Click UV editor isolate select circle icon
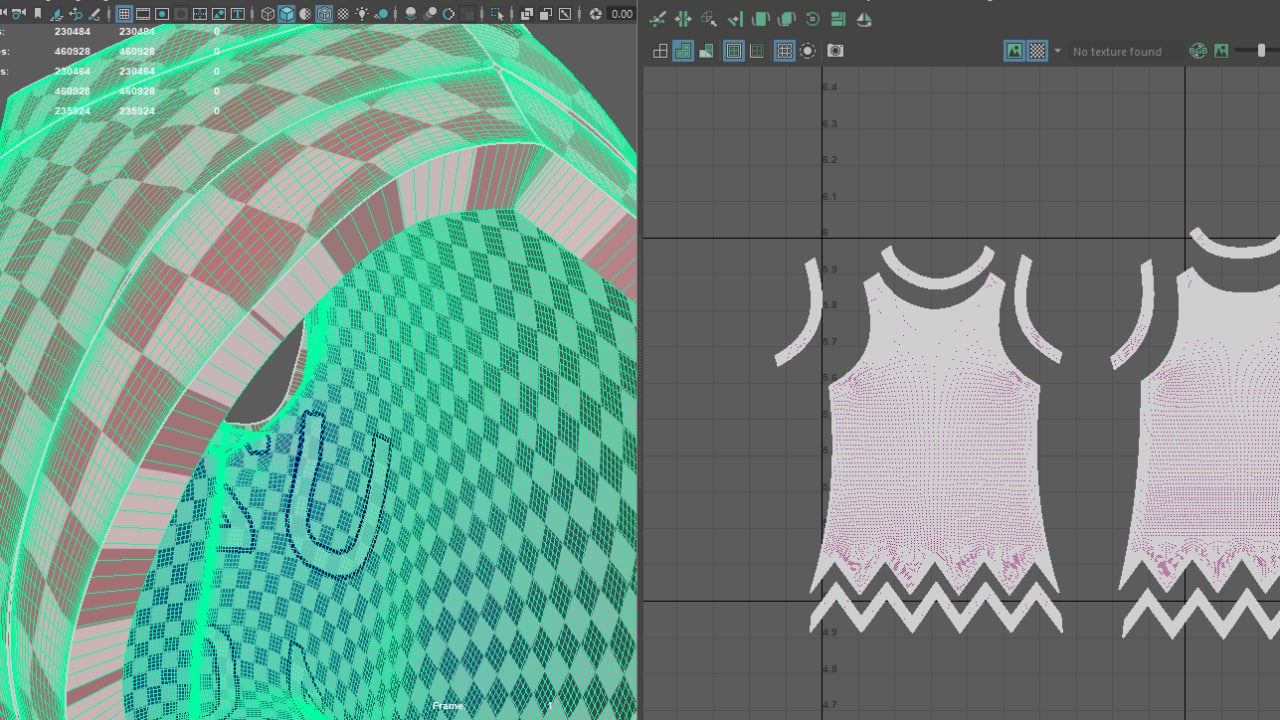 coord(808,51)
